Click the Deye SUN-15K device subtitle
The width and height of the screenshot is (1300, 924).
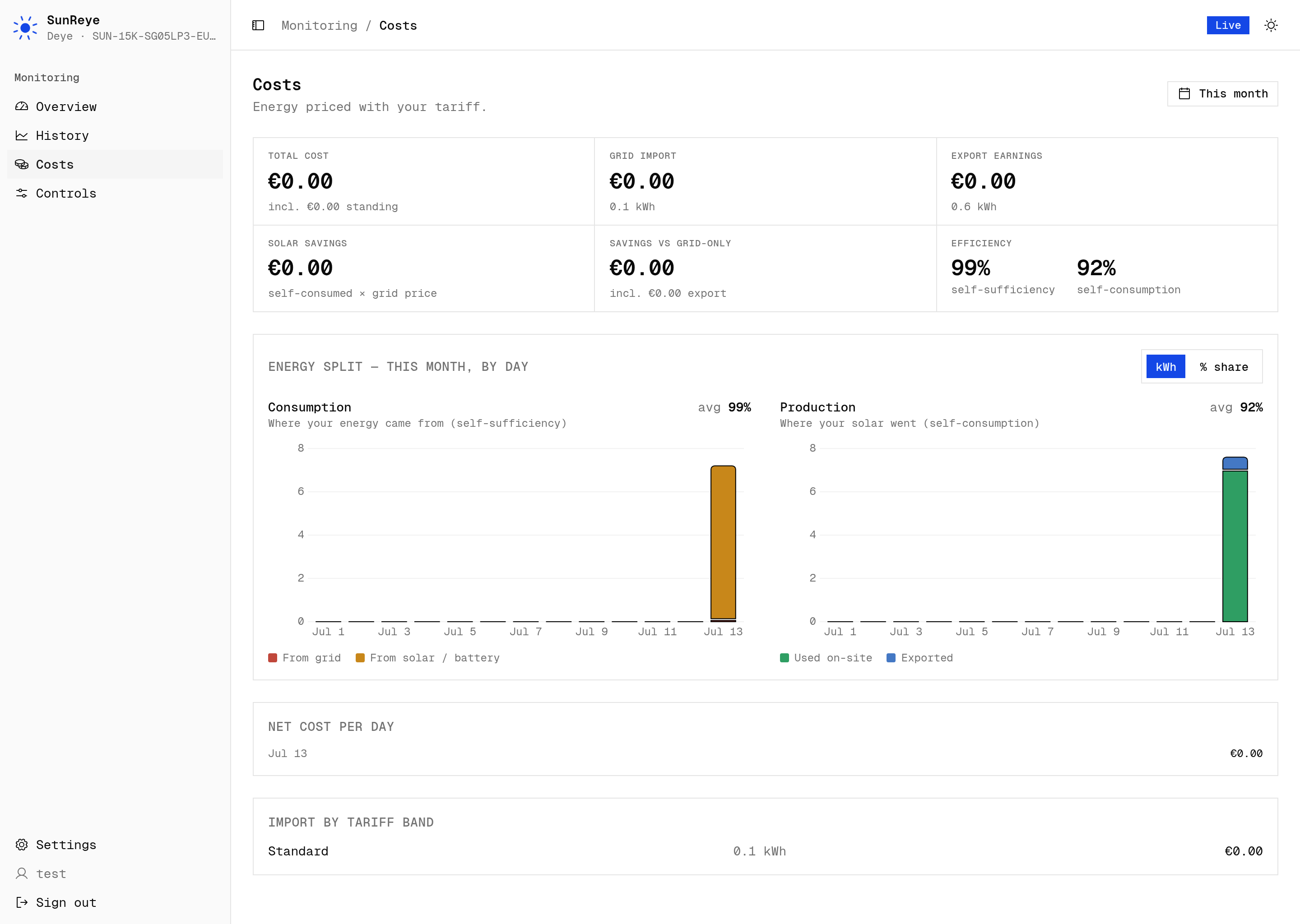(131, 36)
